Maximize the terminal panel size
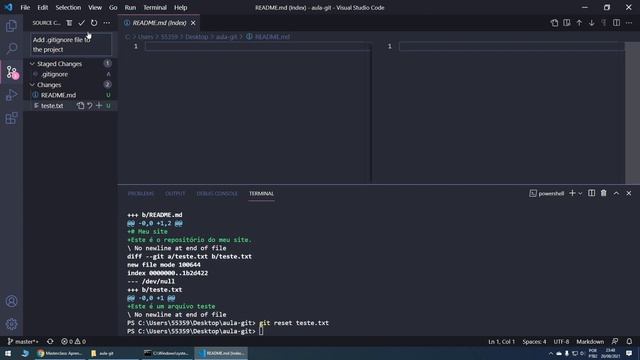Viewport: 640px width, 360px height. point(616,193)
